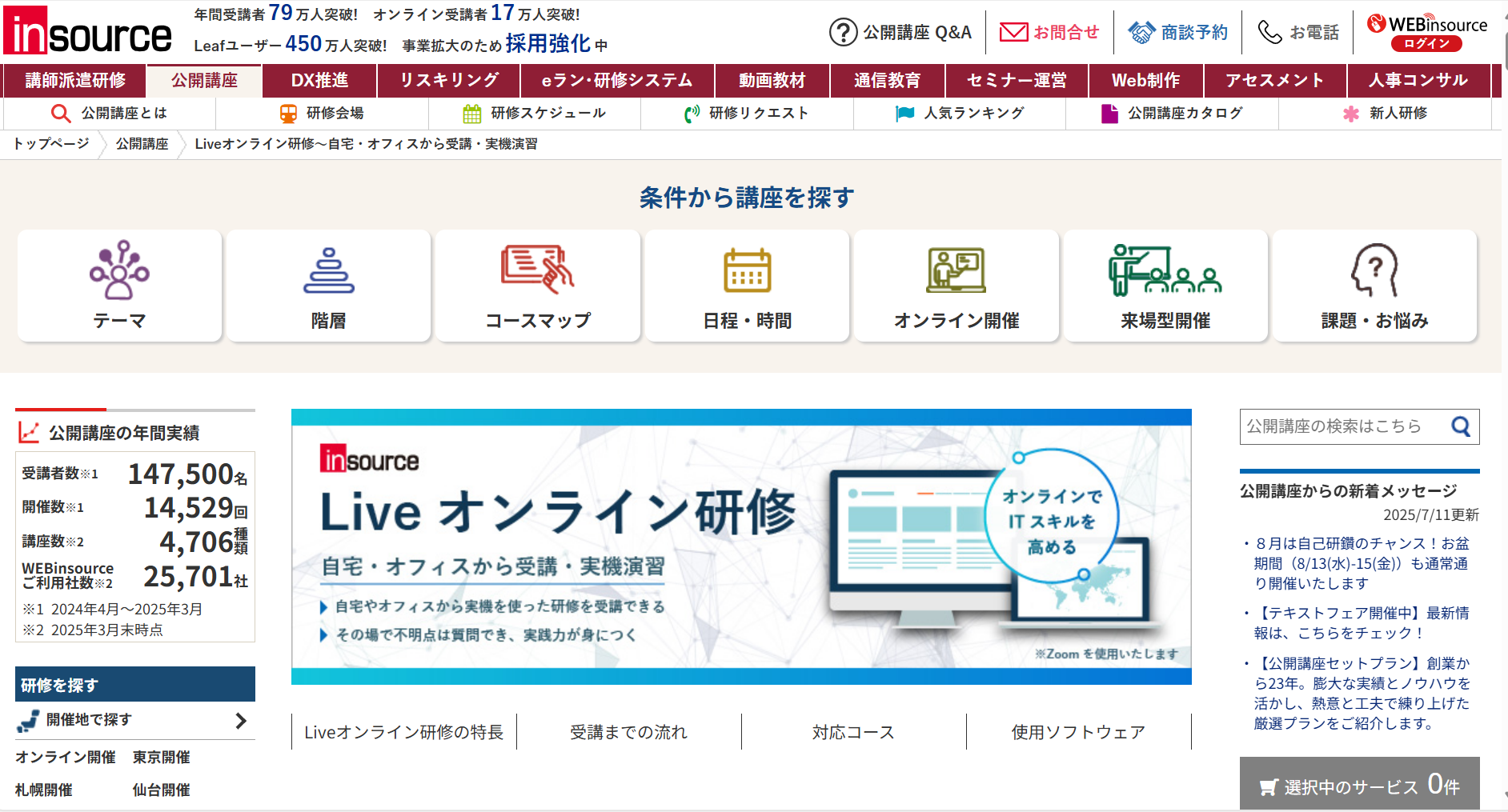Click the 日程・時間 calendar icon
This screenshot has height=812, width=1508.
(x=747, y=270)
